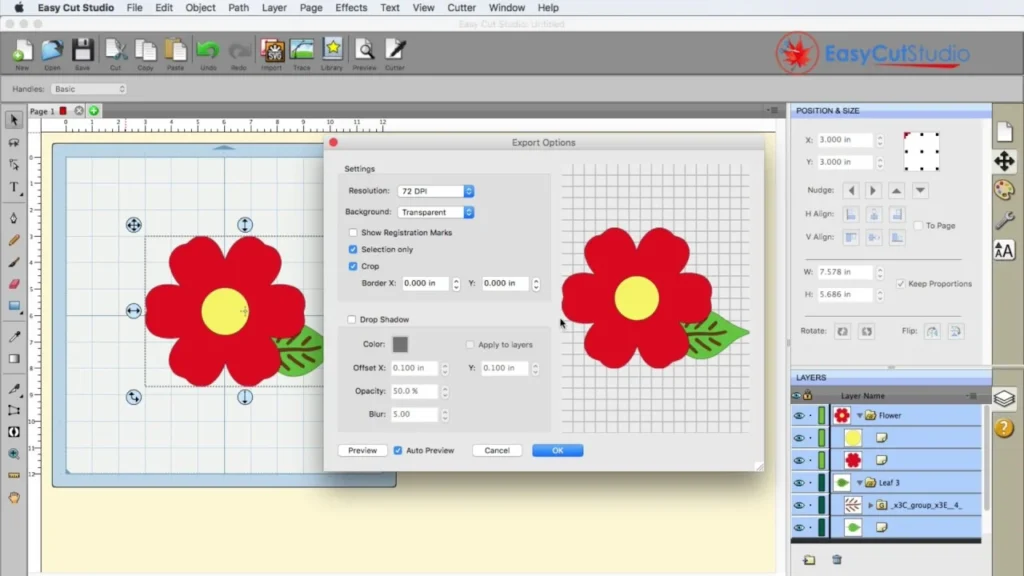Viewport: 1024px width, 576px height.
Task: Open the Resolution dropdown
Action: [x=435, y=190]
